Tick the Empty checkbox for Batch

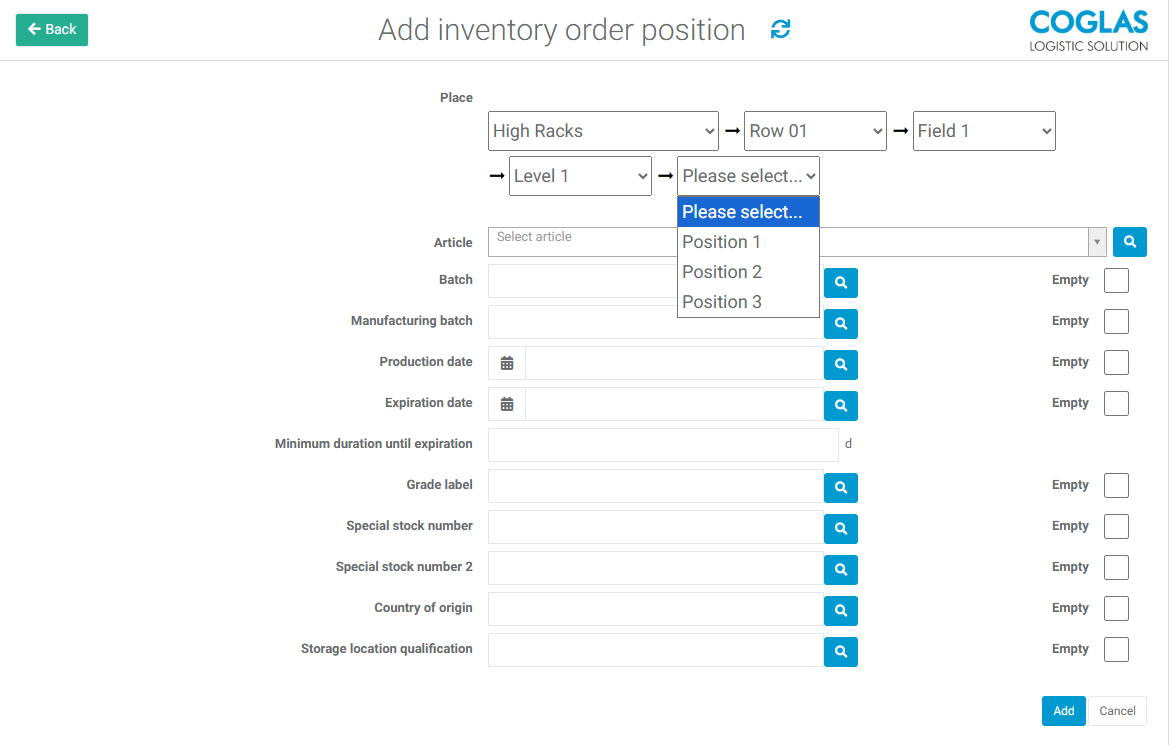tap(1116, 281)
